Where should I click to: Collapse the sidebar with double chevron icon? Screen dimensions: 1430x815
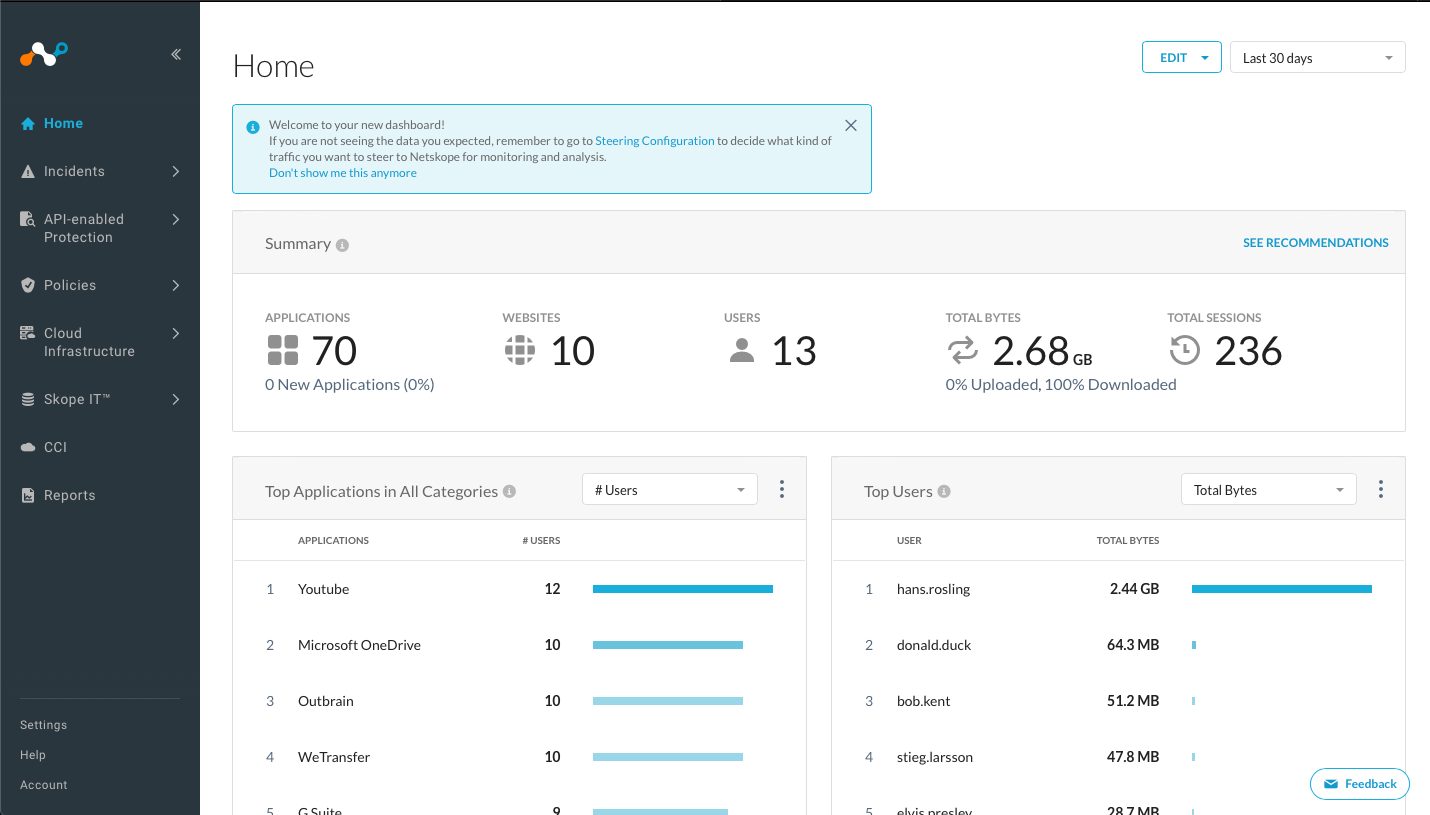click(x=176, y=55)
